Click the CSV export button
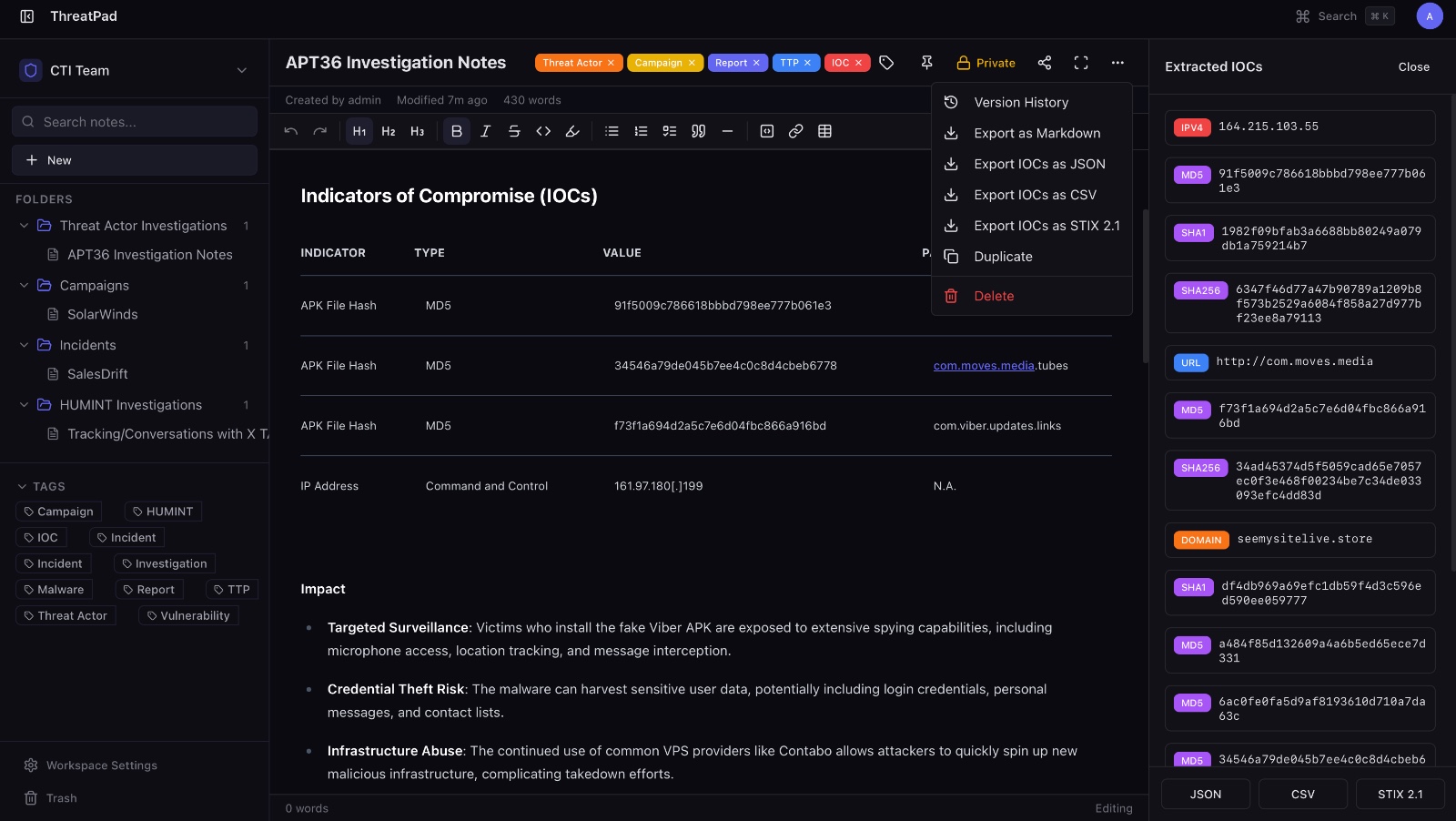 coord(1302,794)
